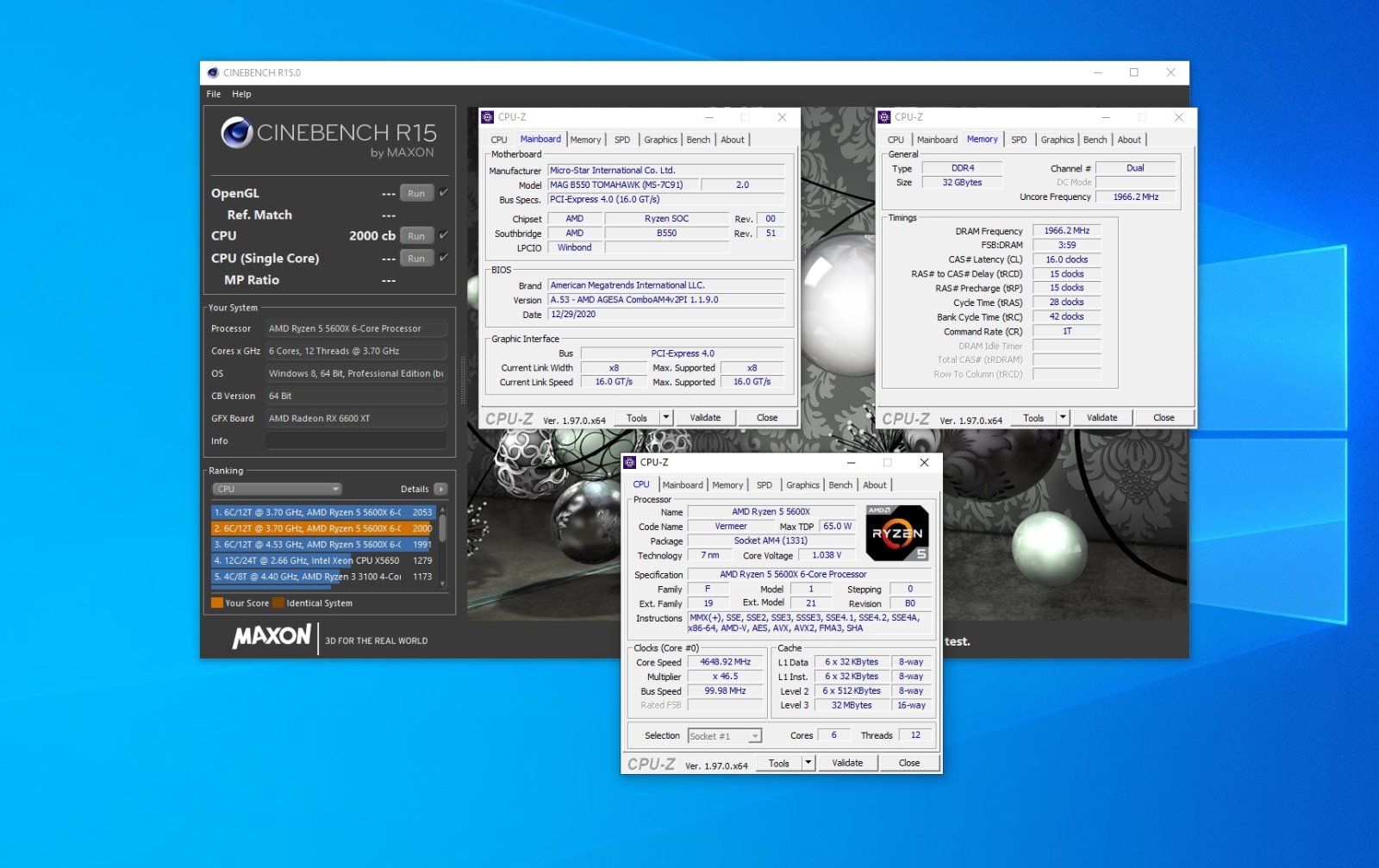Image resolution: width=1379 pixels, height=868 pixels.
Task: Click the Uncore Frequency value
Action: click(x=1136, y=197)
